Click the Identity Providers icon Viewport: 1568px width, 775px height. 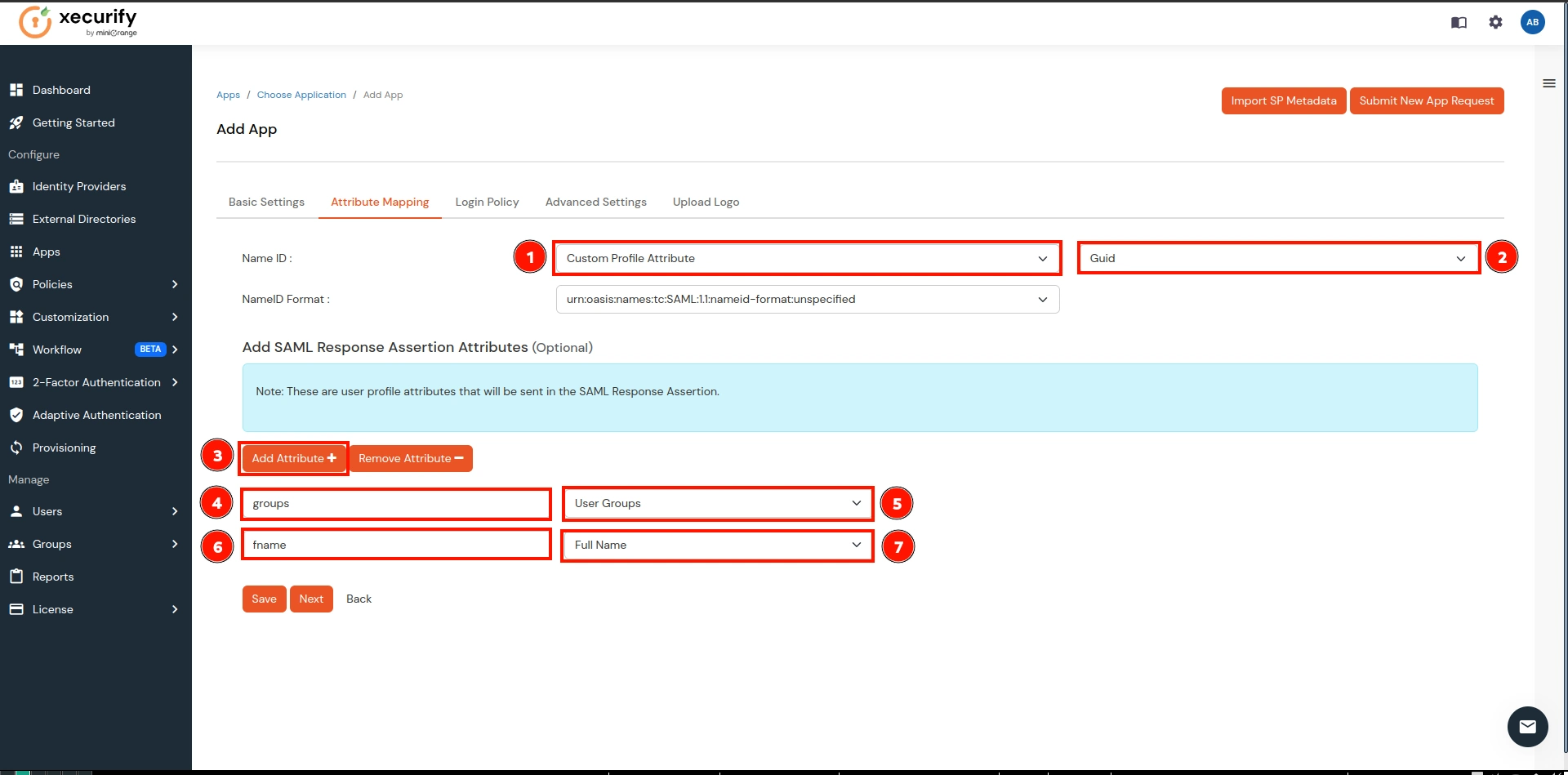coord(16,186)
